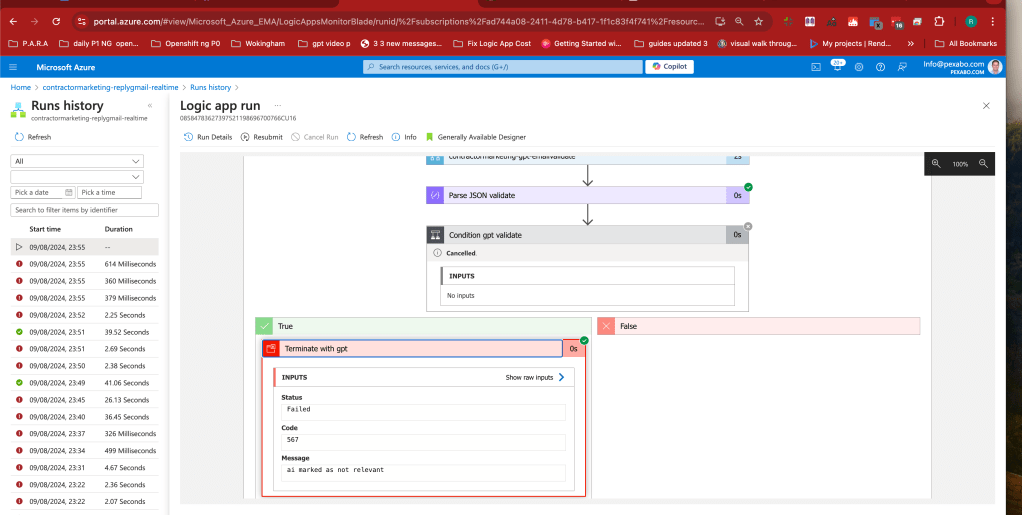
Task: Select the True branch header
Action: 424,326
